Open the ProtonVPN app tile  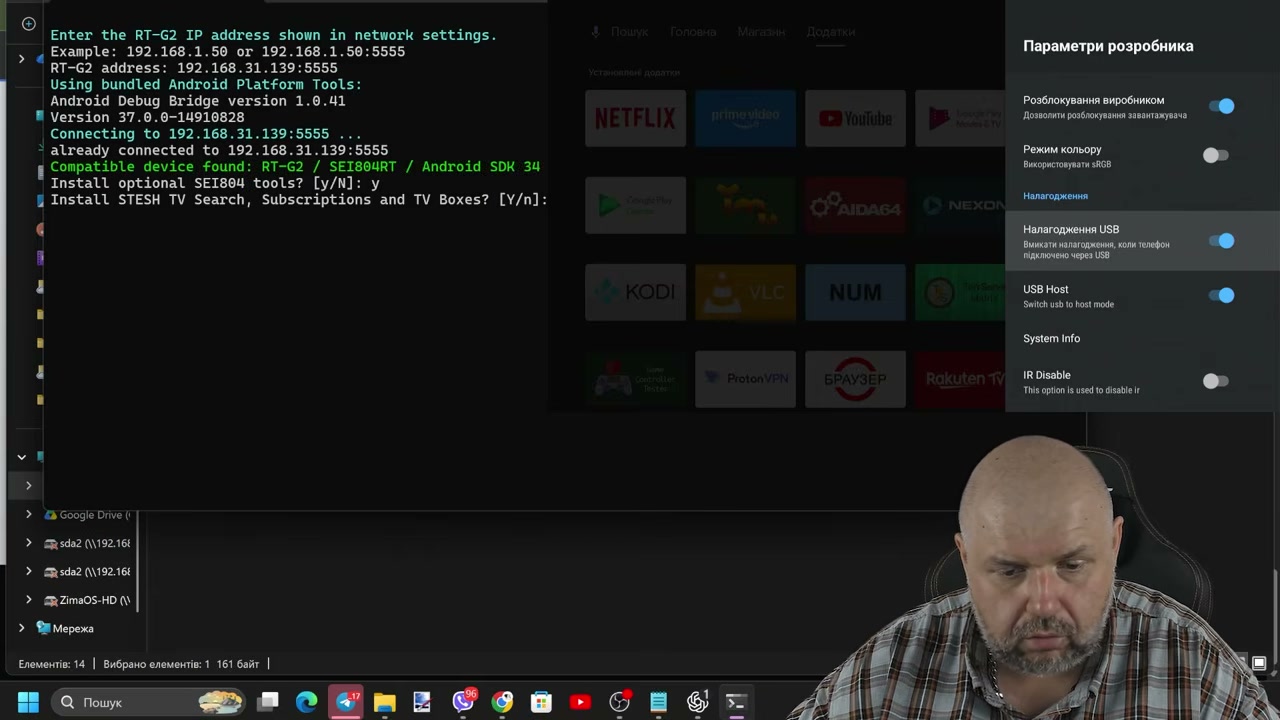click(745, 379)
